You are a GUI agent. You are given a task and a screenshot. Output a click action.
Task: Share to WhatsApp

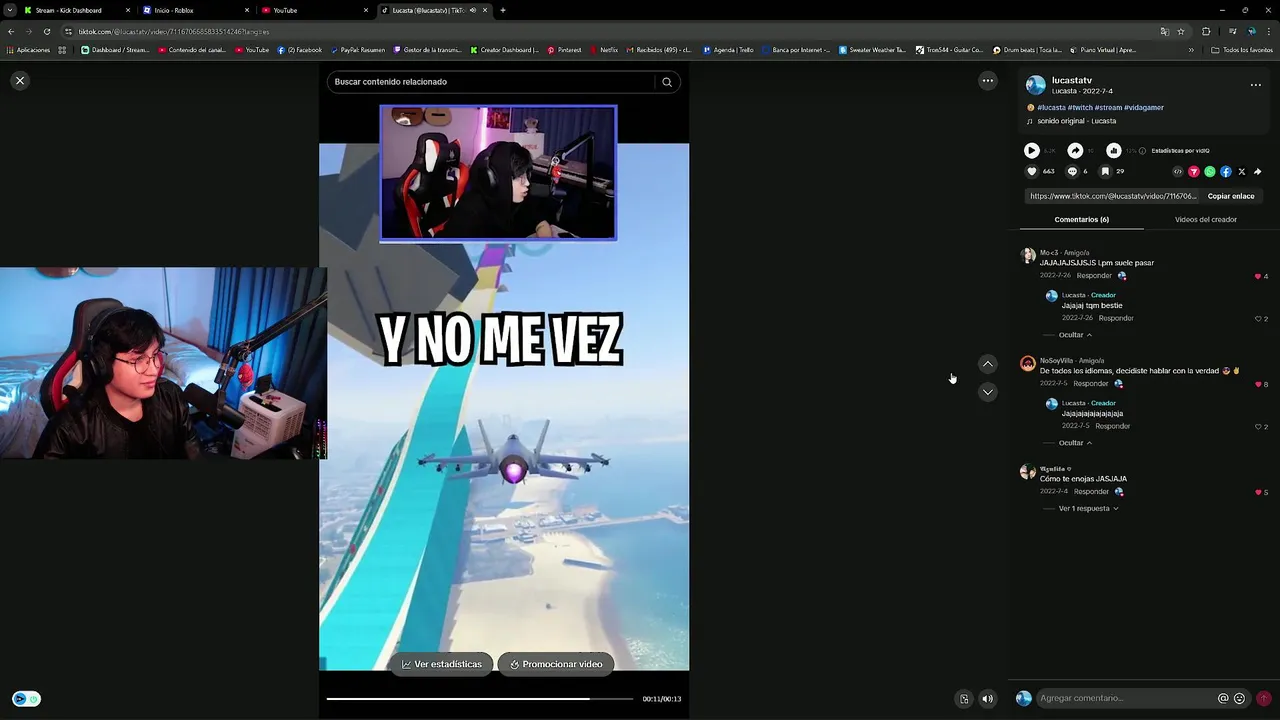click(1209, 171)
